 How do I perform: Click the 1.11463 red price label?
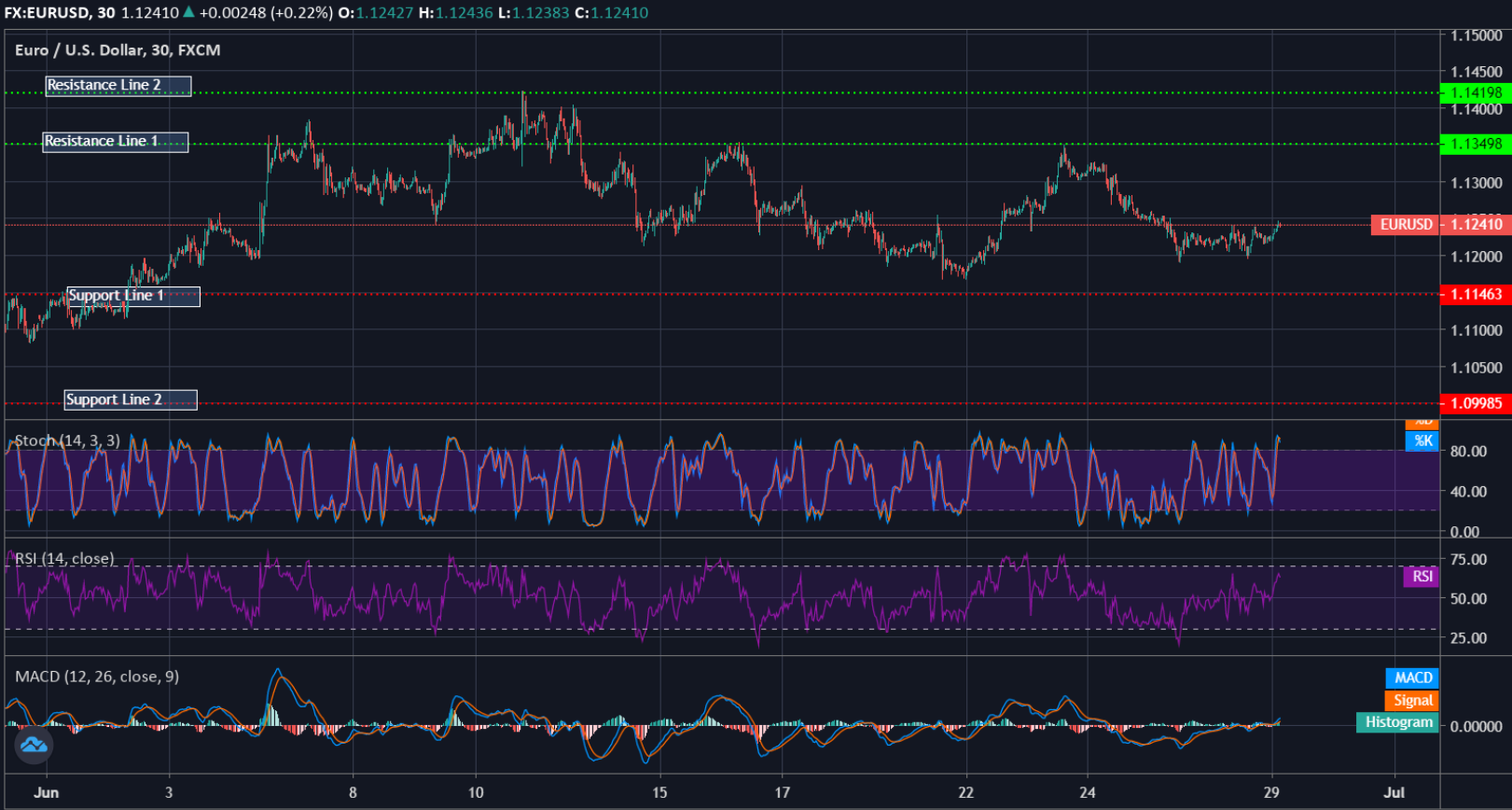point(1476,294)
